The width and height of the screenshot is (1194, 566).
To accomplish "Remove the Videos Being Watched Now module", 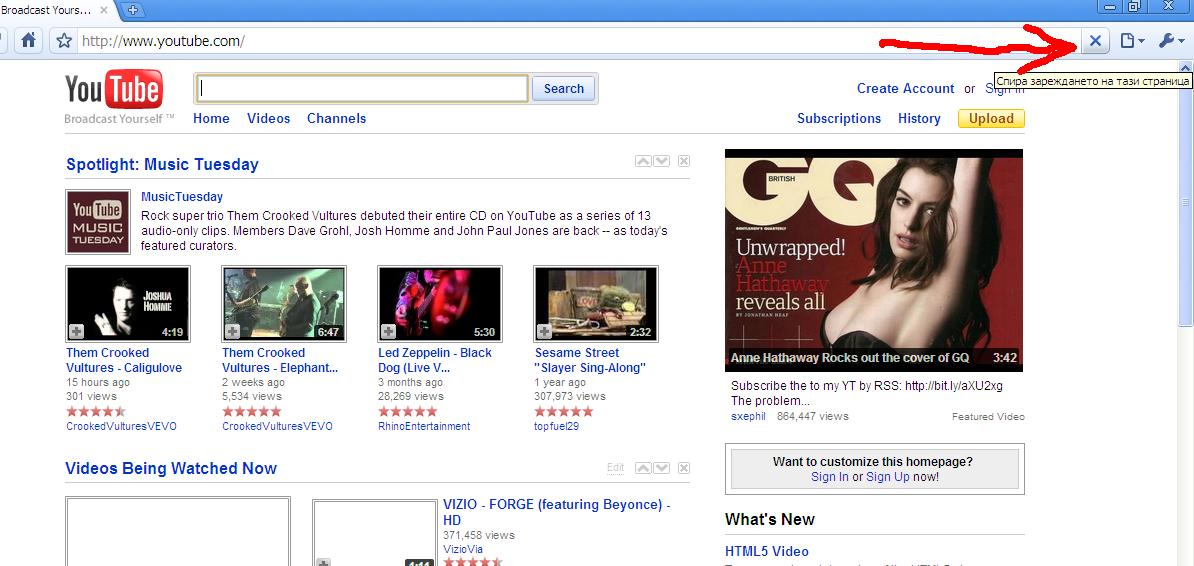I will (684, 468).
